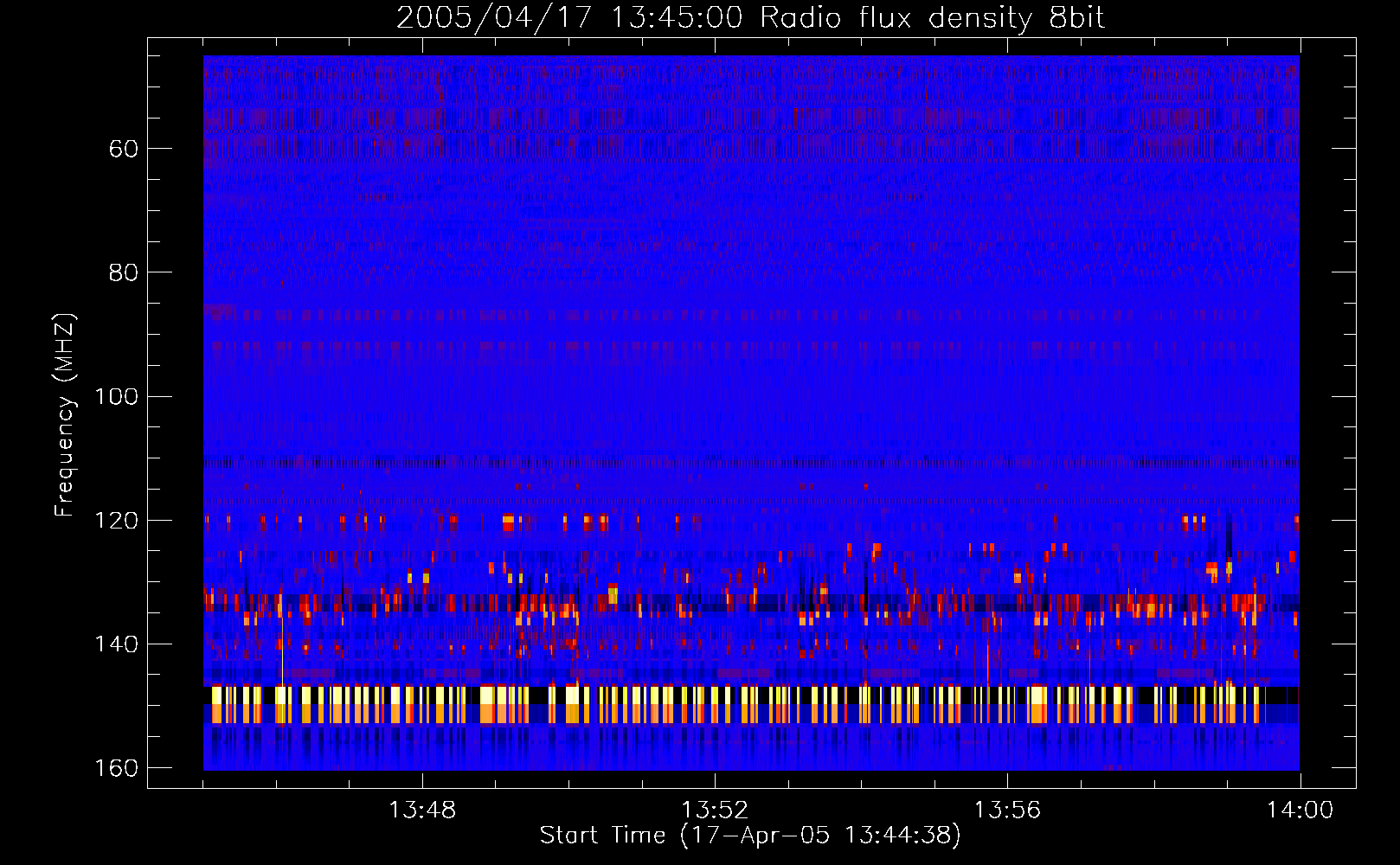
Task: Click the plot title "2005/04/17 13:45:00 Radio flux density 8bit"
Action: (x=750, y=17)
